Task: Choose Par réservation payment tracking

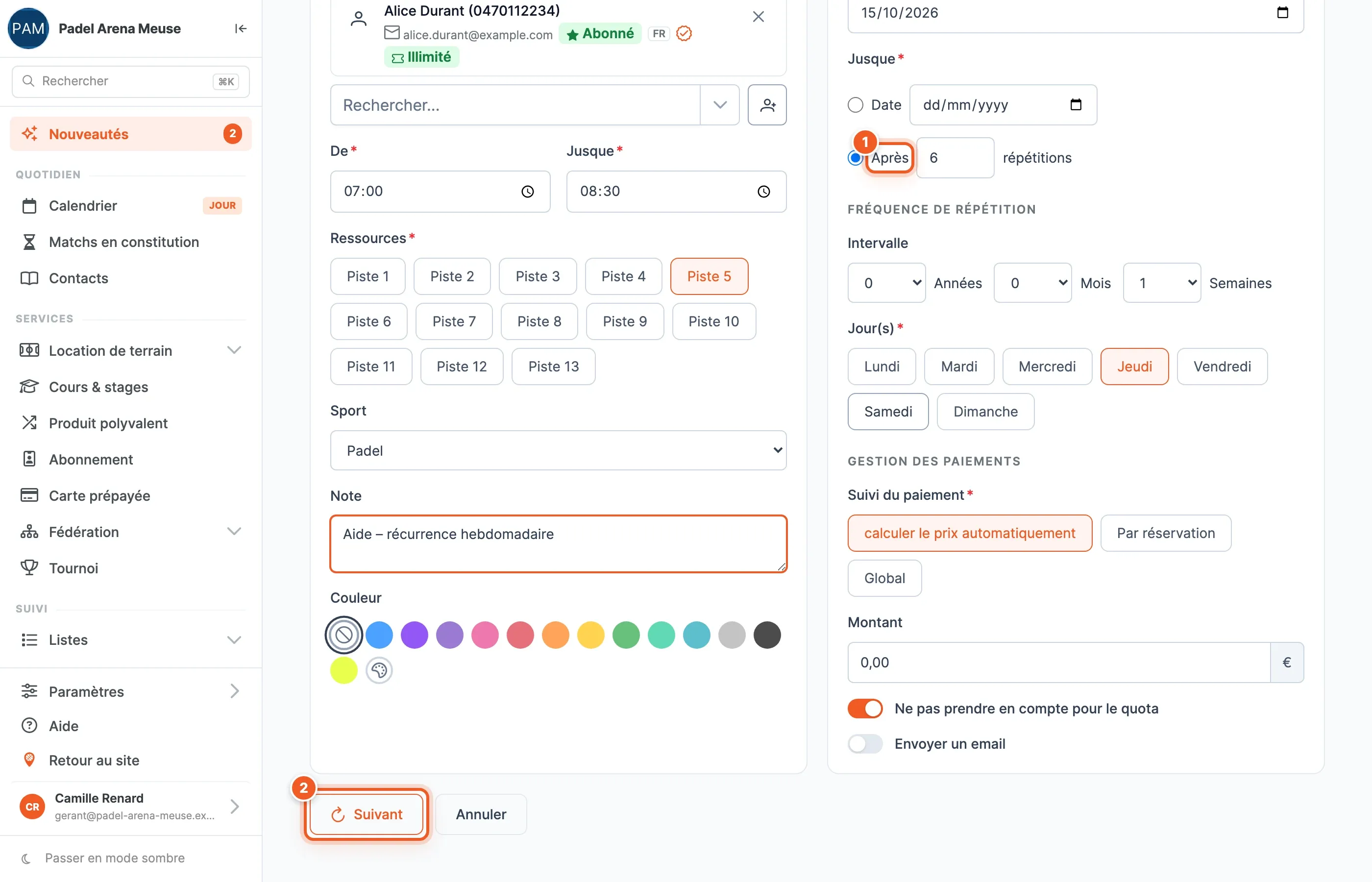Action: tap(1165, 533)
